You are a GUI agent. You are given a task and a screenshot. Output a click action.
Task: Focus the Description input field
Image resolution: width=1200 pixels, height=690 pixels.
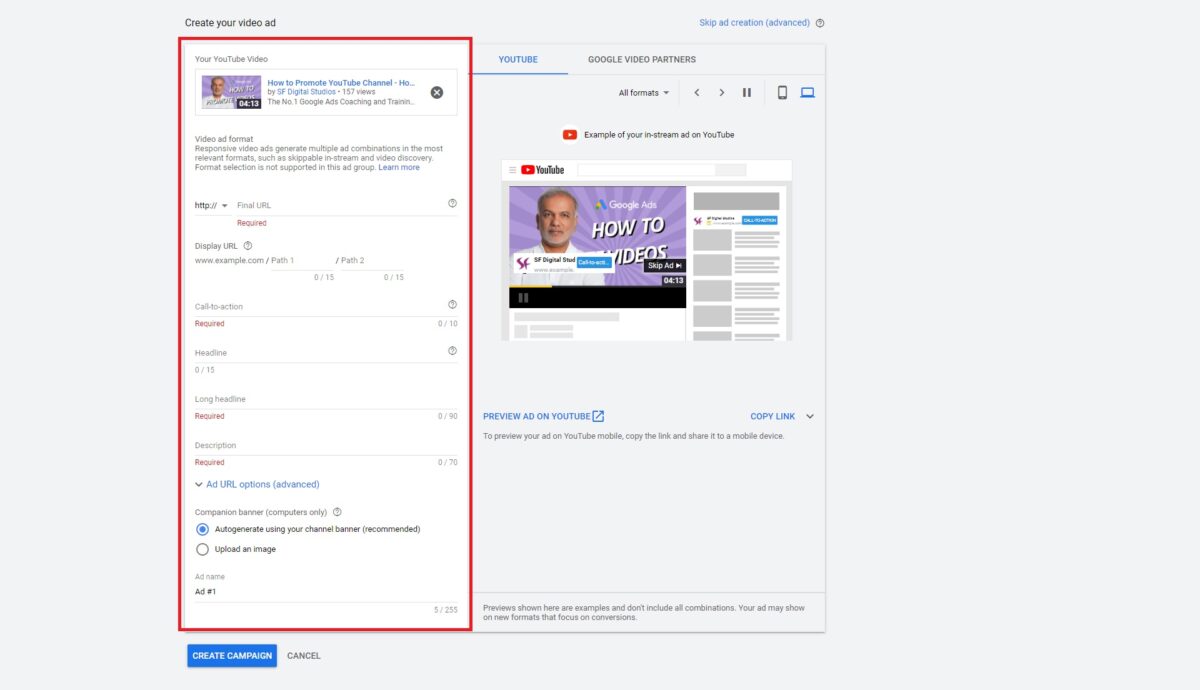[x=326, y=445]
